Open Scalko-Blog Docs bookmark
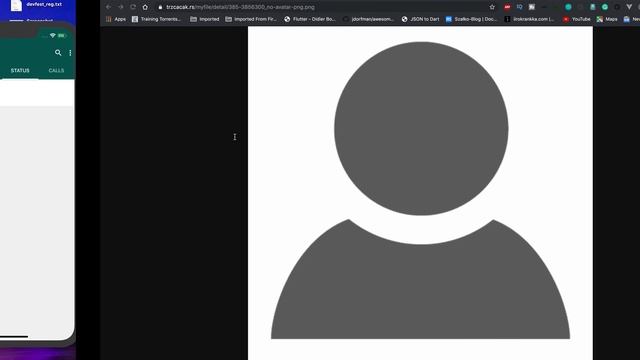 point(471,19)
